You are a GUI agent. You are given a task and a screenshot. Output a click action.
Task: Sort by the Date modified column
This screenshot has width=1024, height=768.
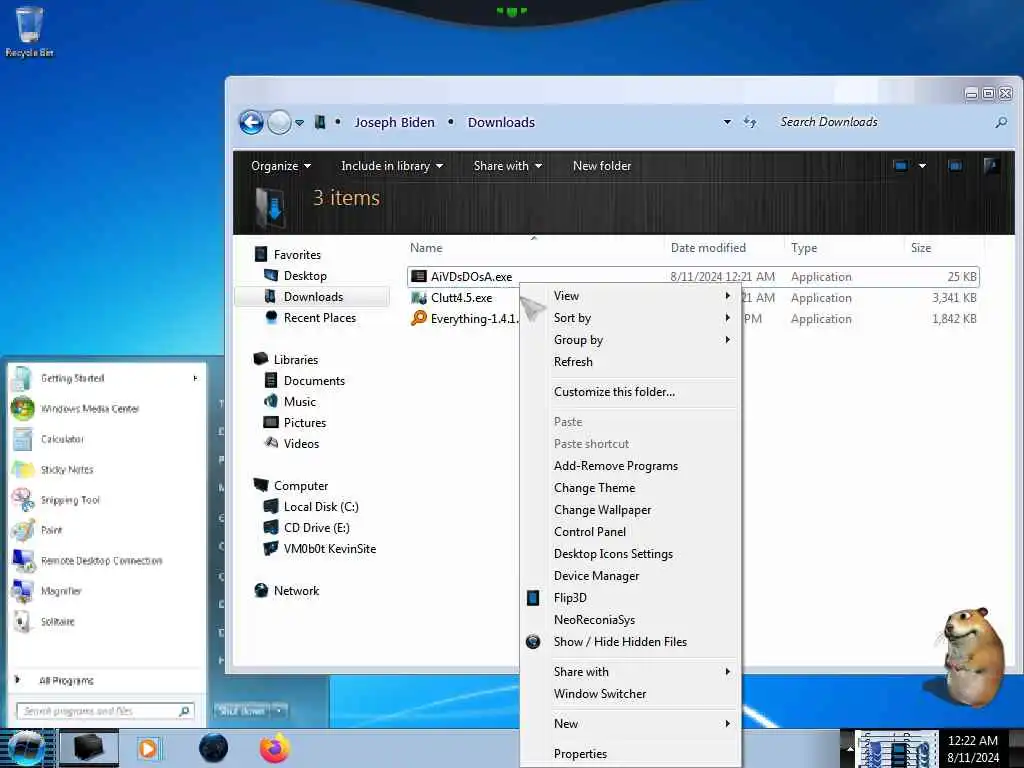708,248
